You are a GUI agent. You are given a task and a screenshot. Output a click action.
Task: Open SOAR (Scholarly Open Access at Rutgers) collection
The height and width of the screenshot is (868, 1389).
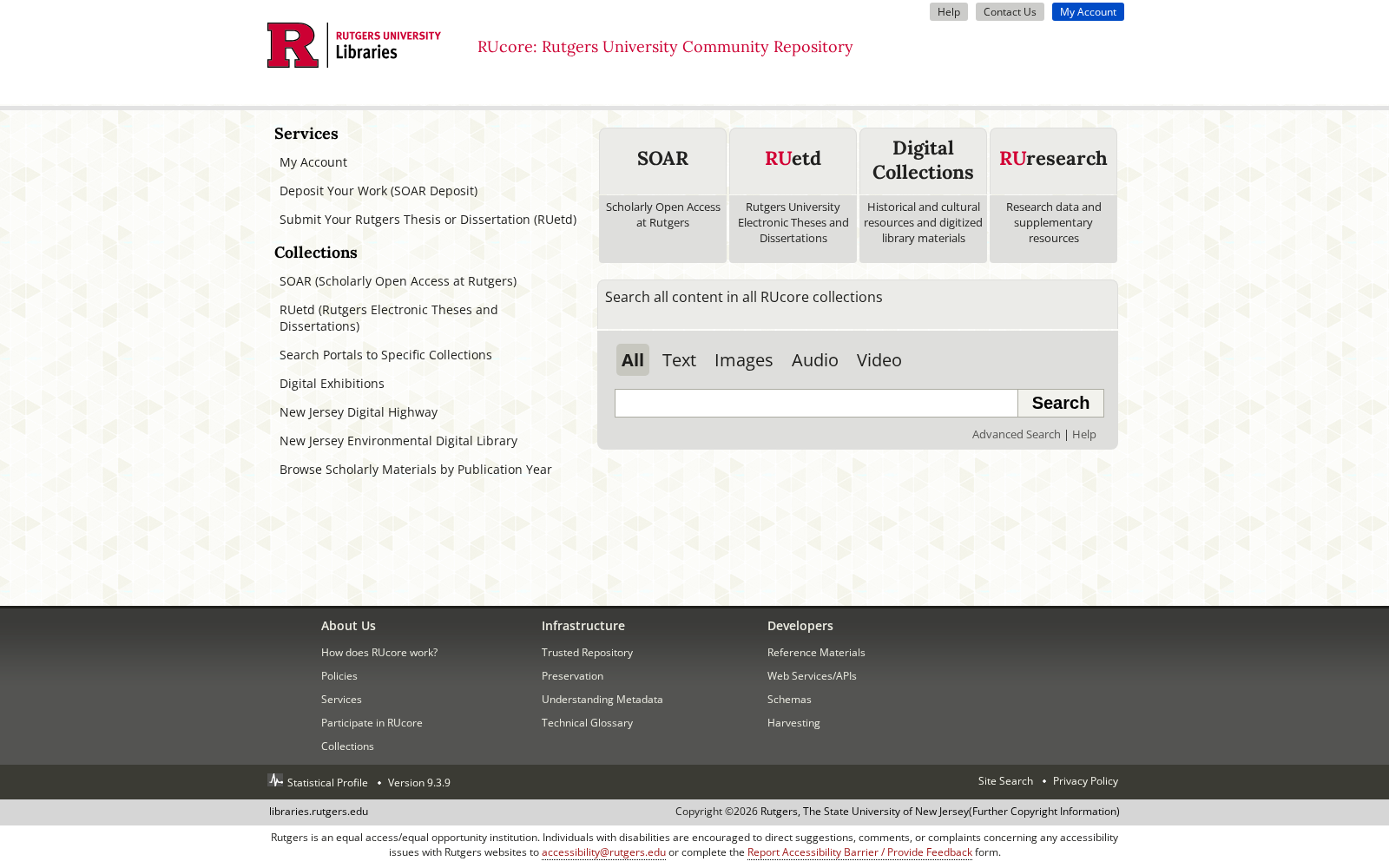[398, 281]
